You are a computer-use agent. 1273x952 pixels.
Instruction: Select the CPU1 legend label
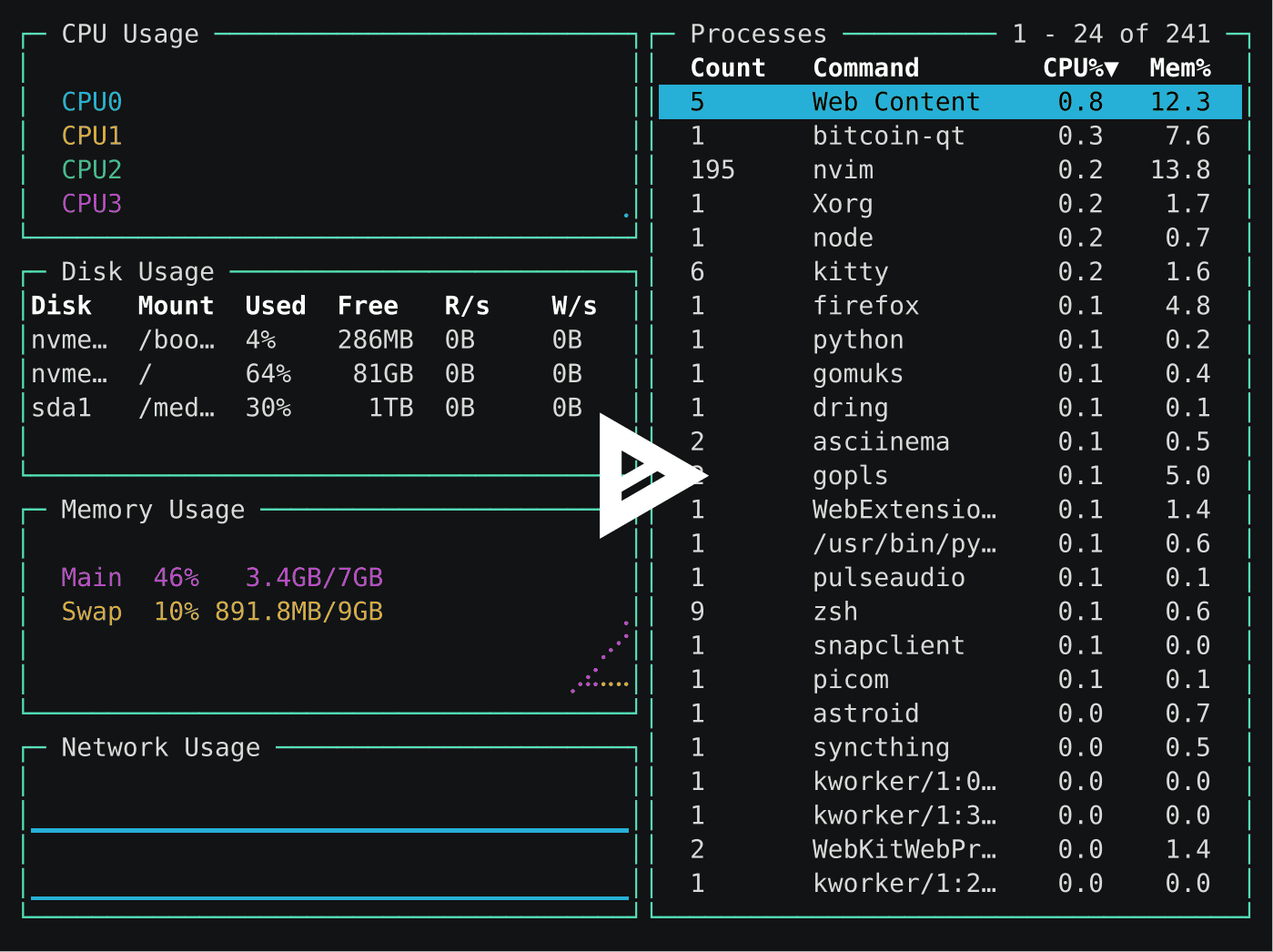pos(91,136)
